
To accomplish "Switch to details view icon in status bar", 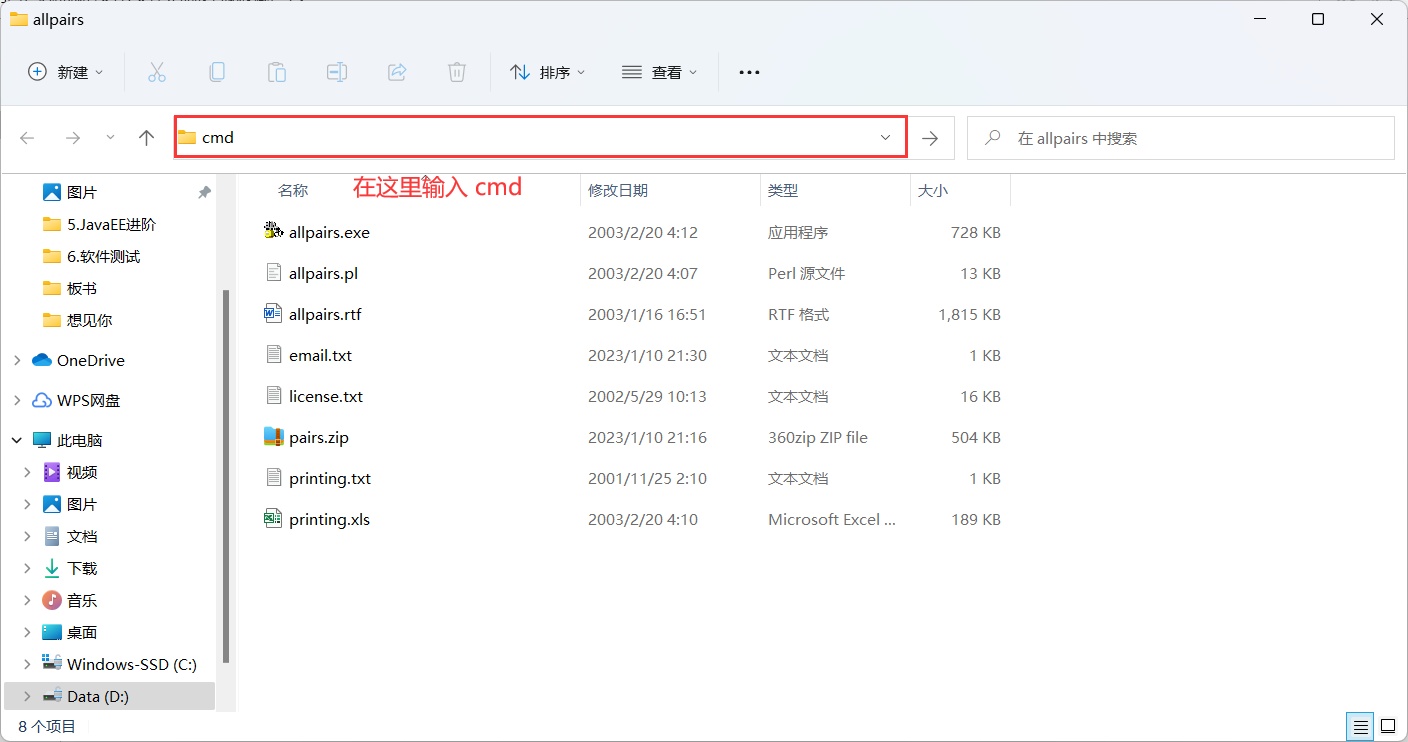I will tap(1359, 726).
